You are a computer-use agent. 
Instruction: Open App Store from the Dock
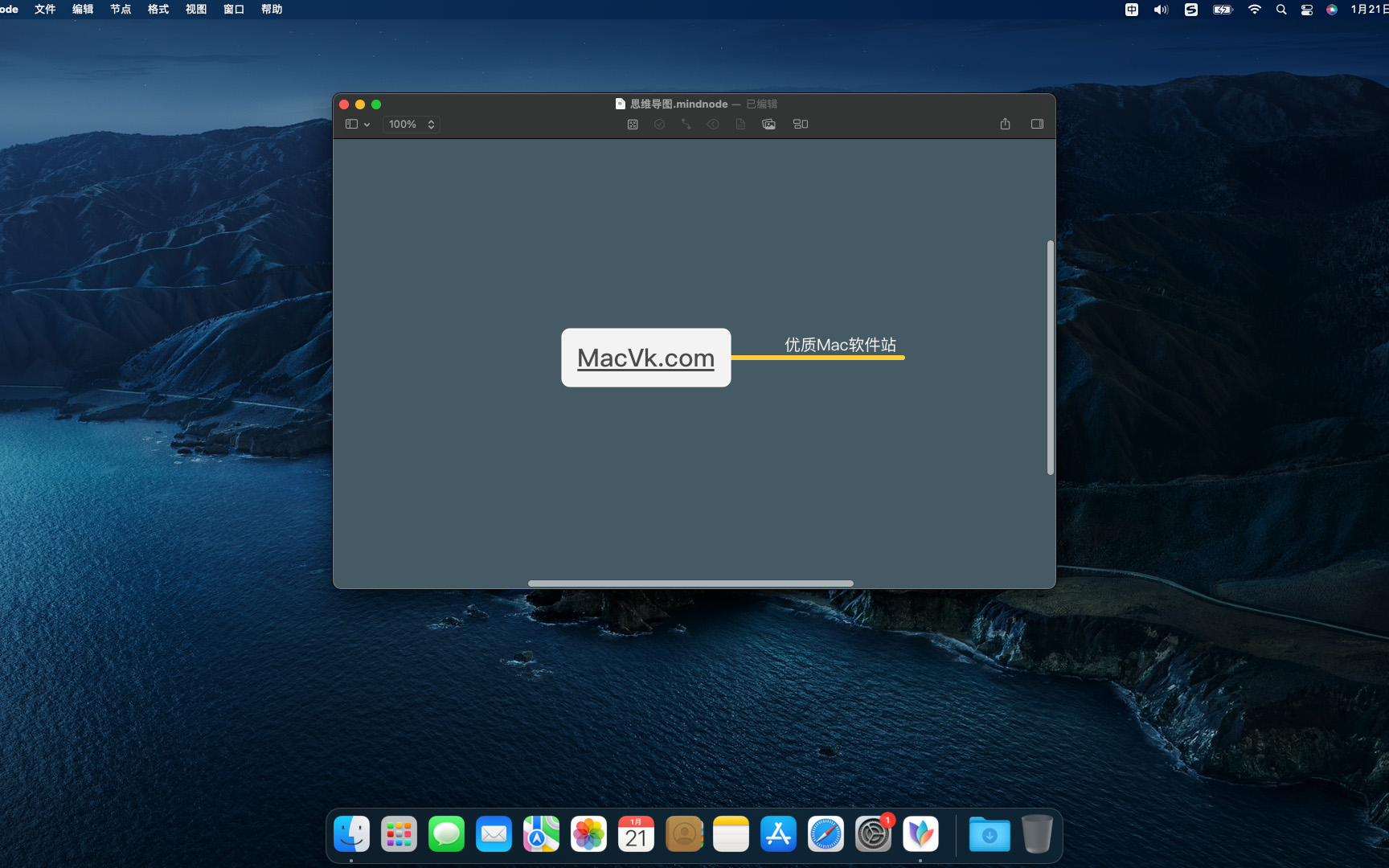(x=778, y=834)
